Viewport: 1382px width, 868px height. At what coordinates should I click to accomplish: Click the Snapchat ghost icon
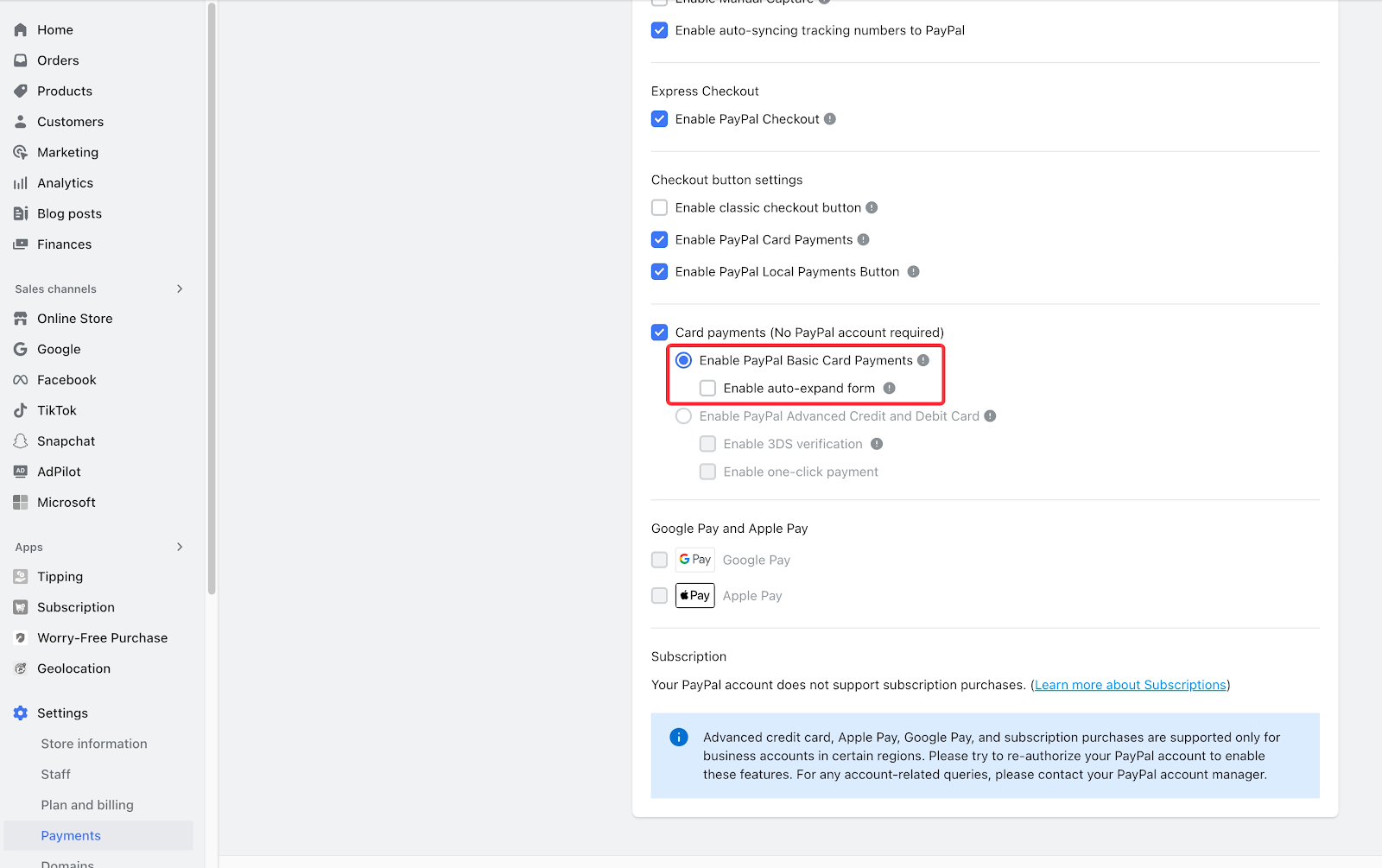[21, 441]
